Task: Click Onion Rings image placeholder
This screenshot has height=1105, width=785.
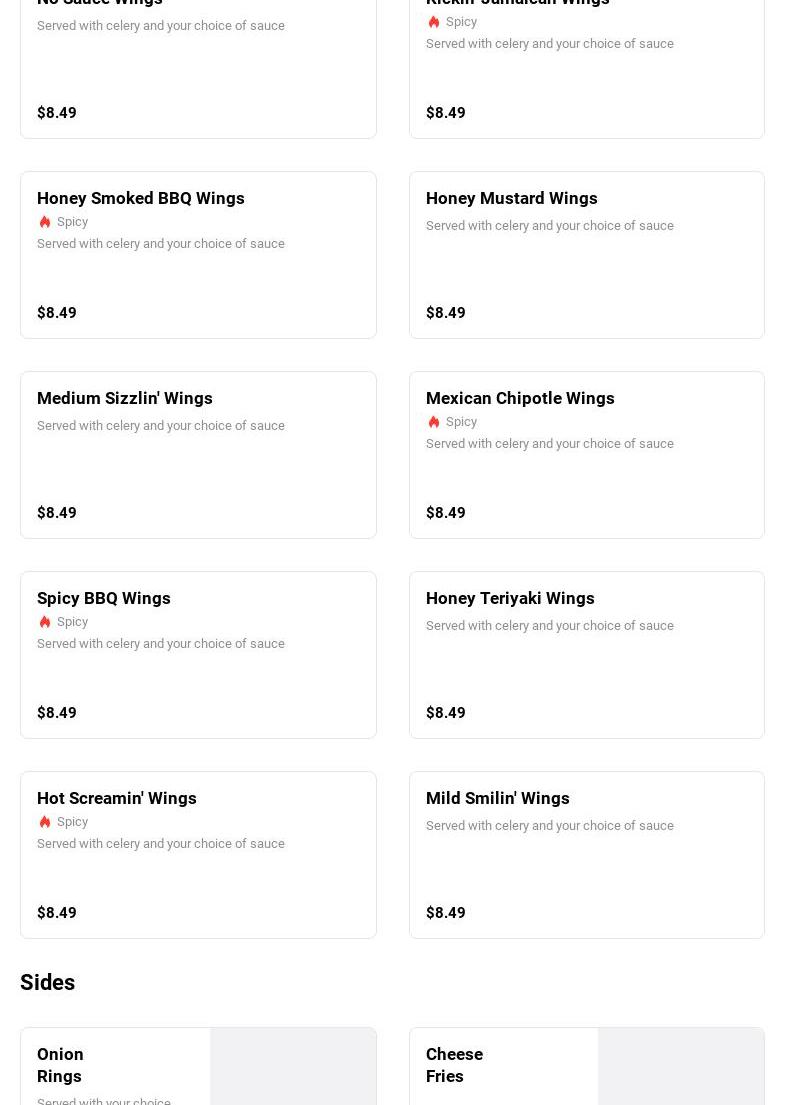Action: pyautogui.click(x=292, y=1067)
